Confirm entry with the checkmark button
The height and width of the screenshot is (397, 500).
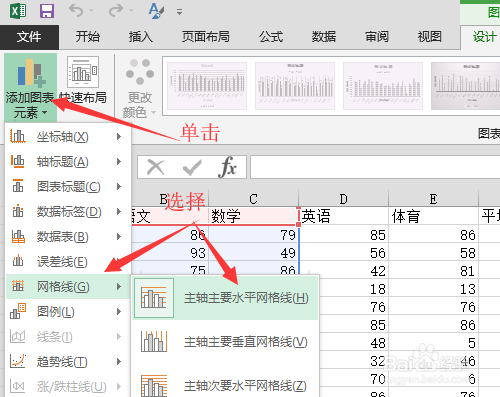(x=192, y=168)
